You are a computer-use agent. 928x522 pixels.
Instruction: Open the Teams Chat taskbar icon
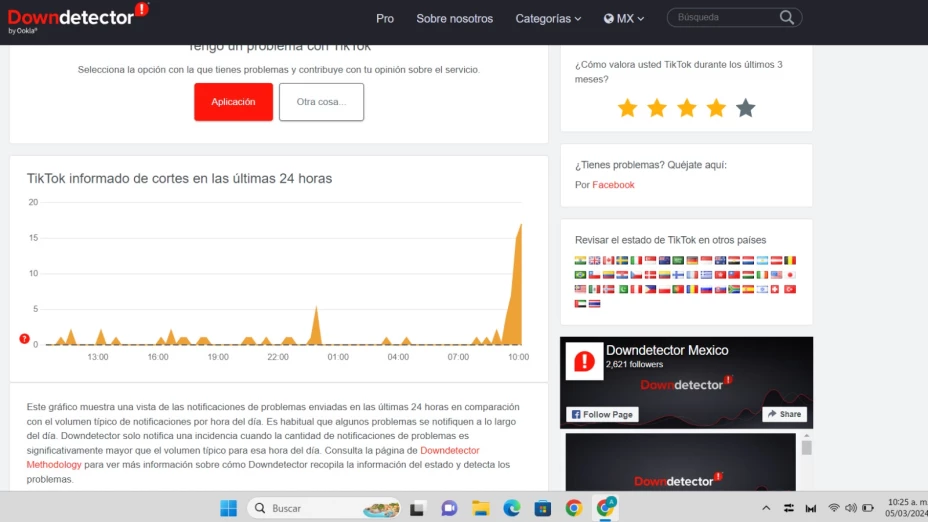pos(449,508)
